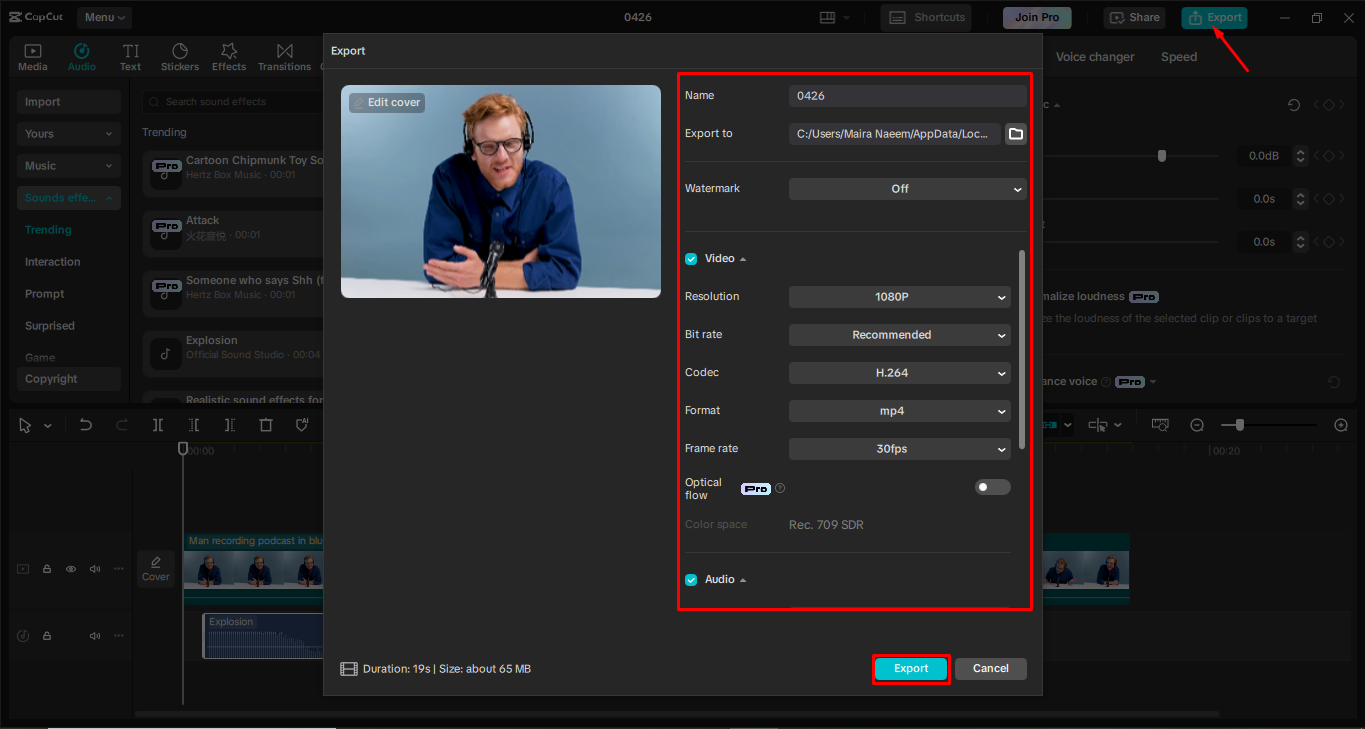Expand the Music section
Viewport: 1365px width, 729px height.
coord(69,166)
